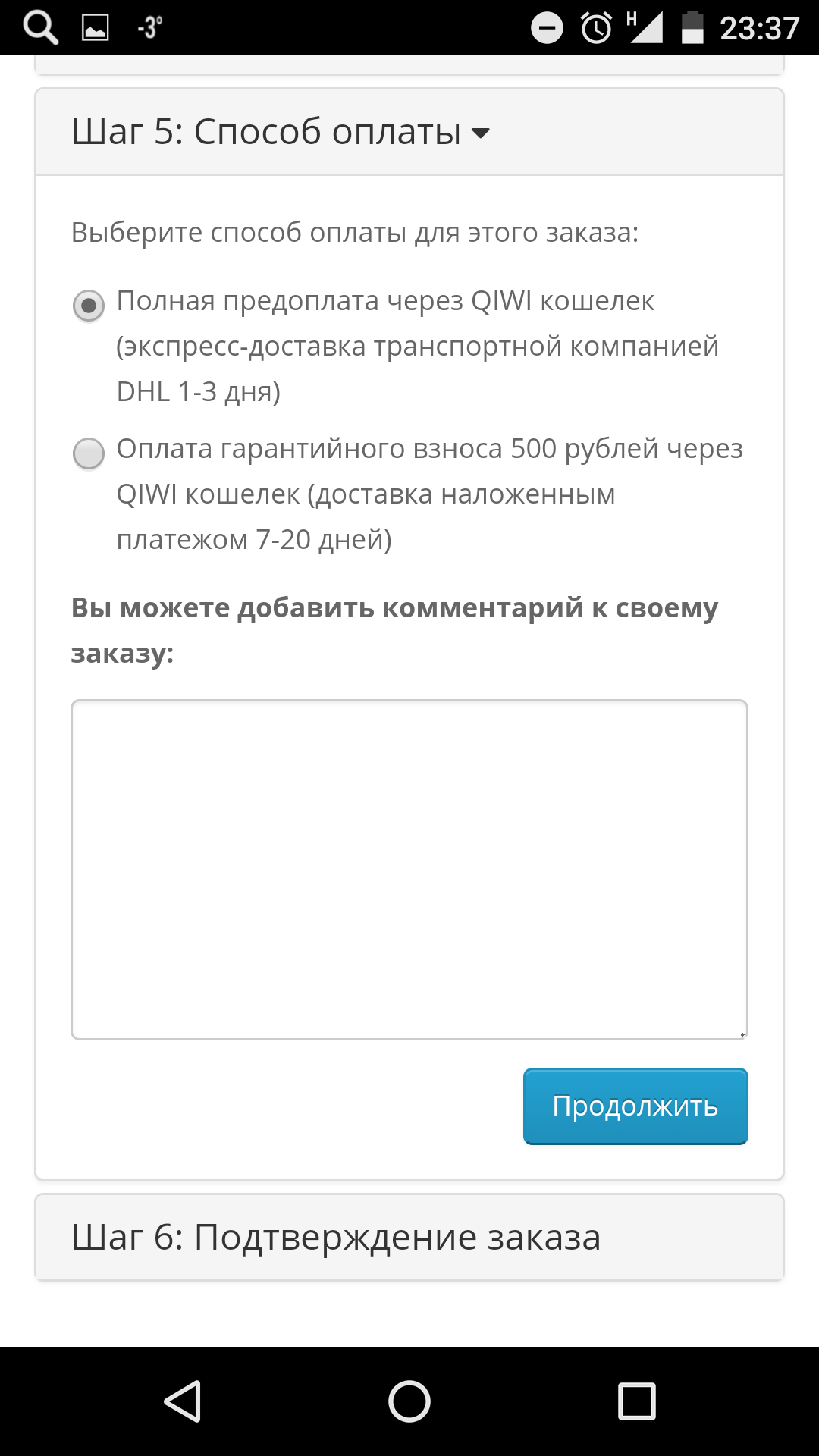Screen dimensions: 819x1456
Task: Tap the search magnifier icon in status bar
Action: click(40, 28)
